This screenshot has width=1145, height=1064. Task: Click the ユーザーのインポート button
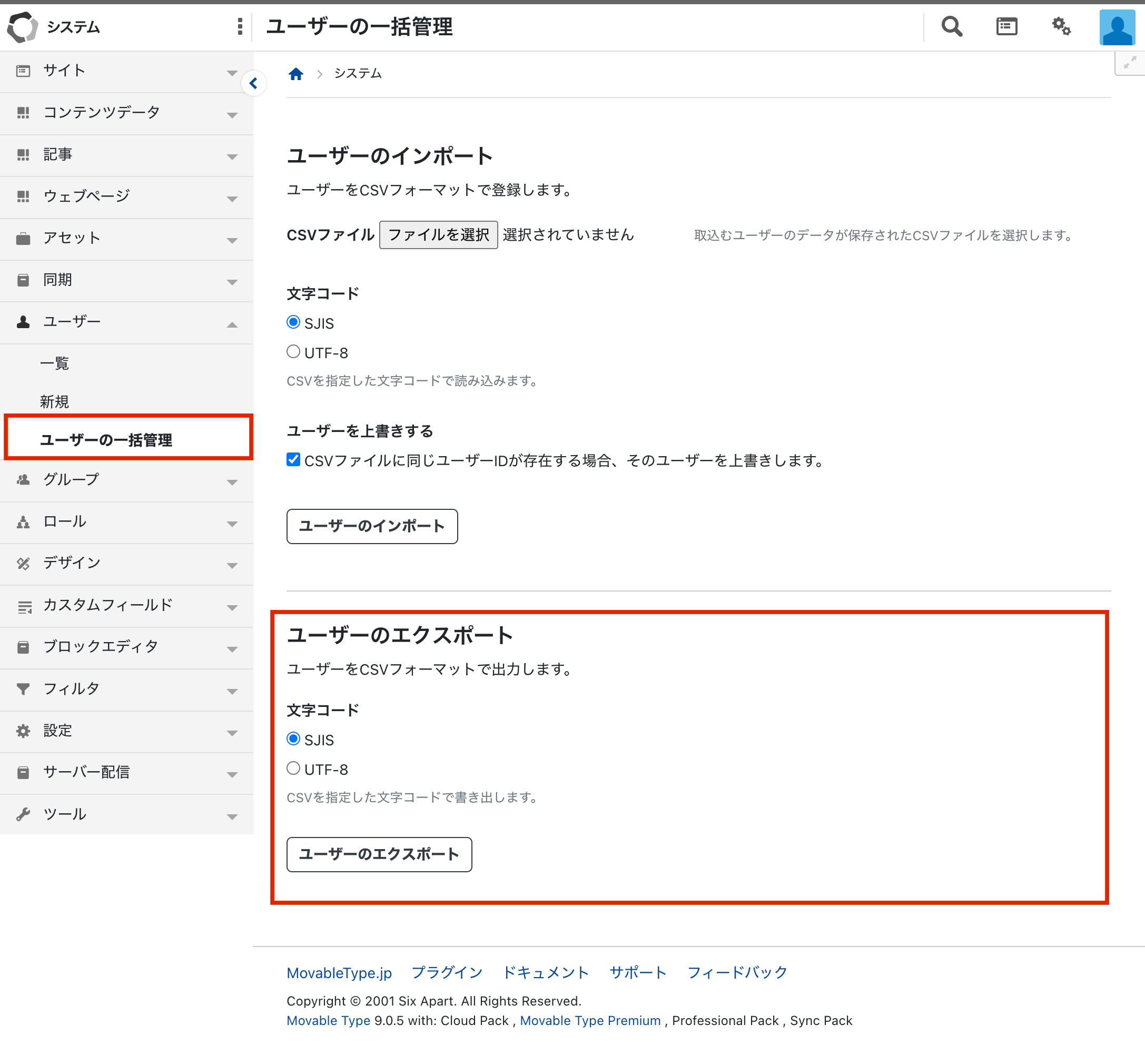372,526
